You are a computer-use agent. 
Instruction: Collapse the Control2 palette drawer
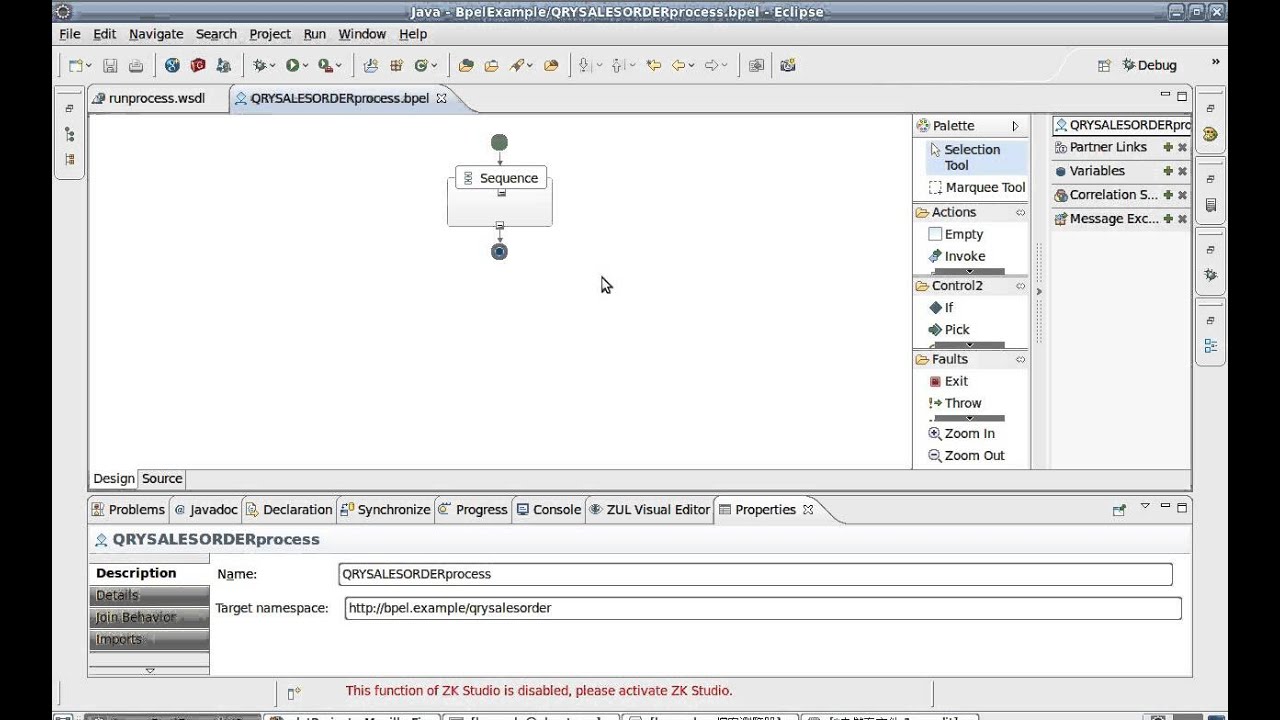pos(1020,286)
